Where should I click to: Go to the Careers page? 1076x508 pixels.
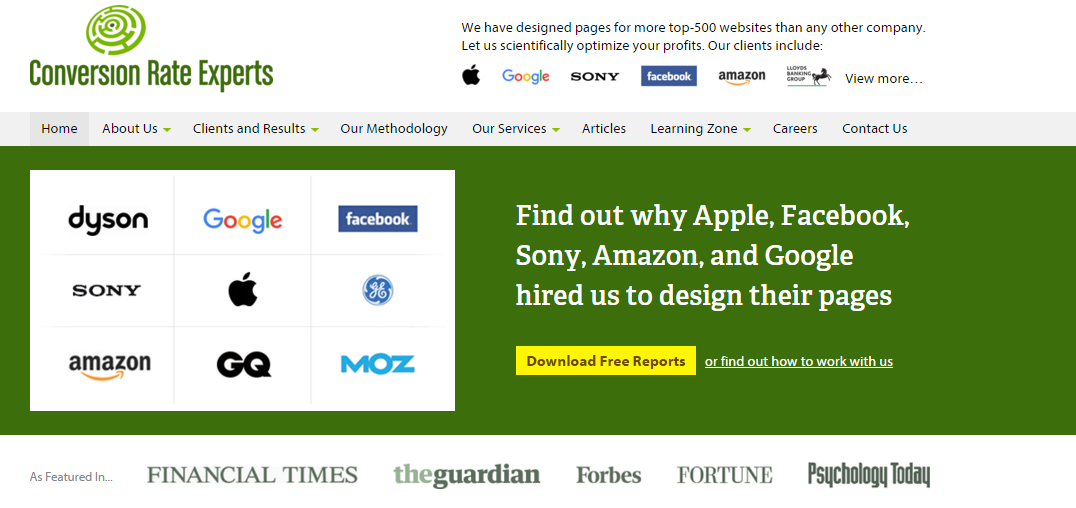click(x=795, y=128)
